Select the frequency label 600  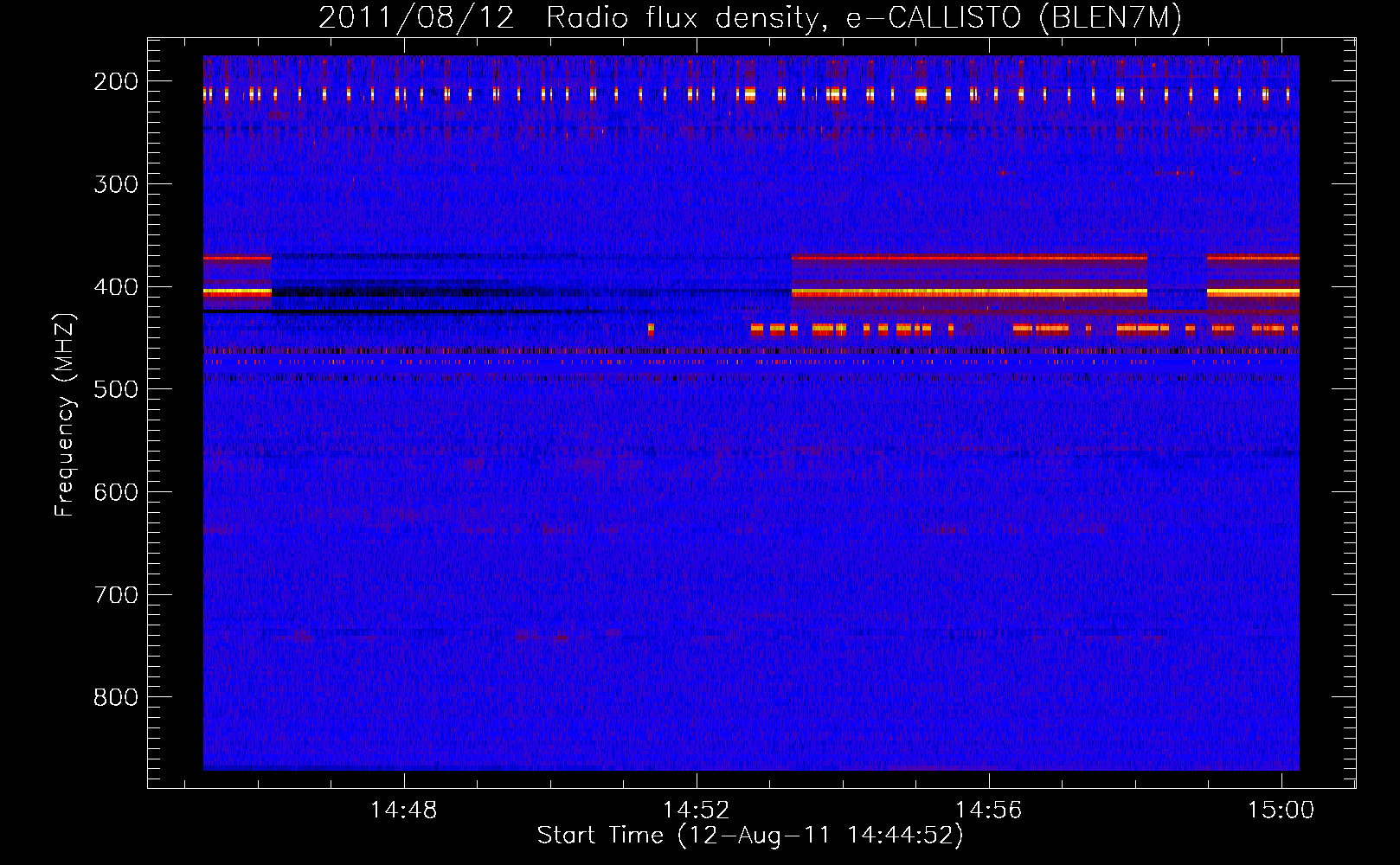[116, 492]
